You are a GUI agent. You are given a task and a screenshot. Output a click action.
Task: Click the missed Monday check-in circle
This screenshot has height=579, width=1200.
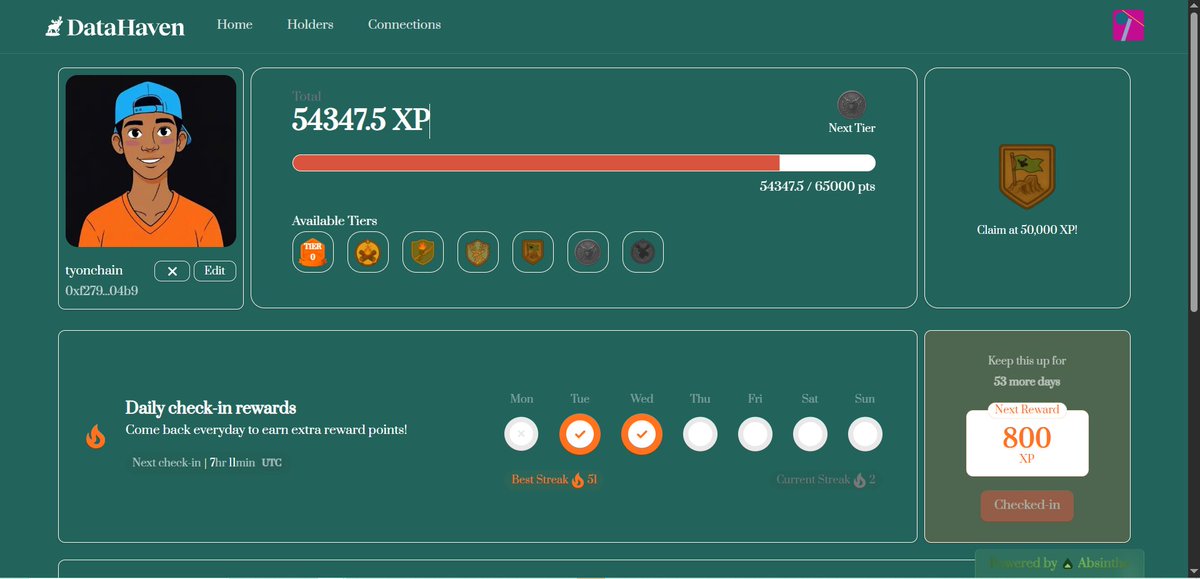coord(522,434)
